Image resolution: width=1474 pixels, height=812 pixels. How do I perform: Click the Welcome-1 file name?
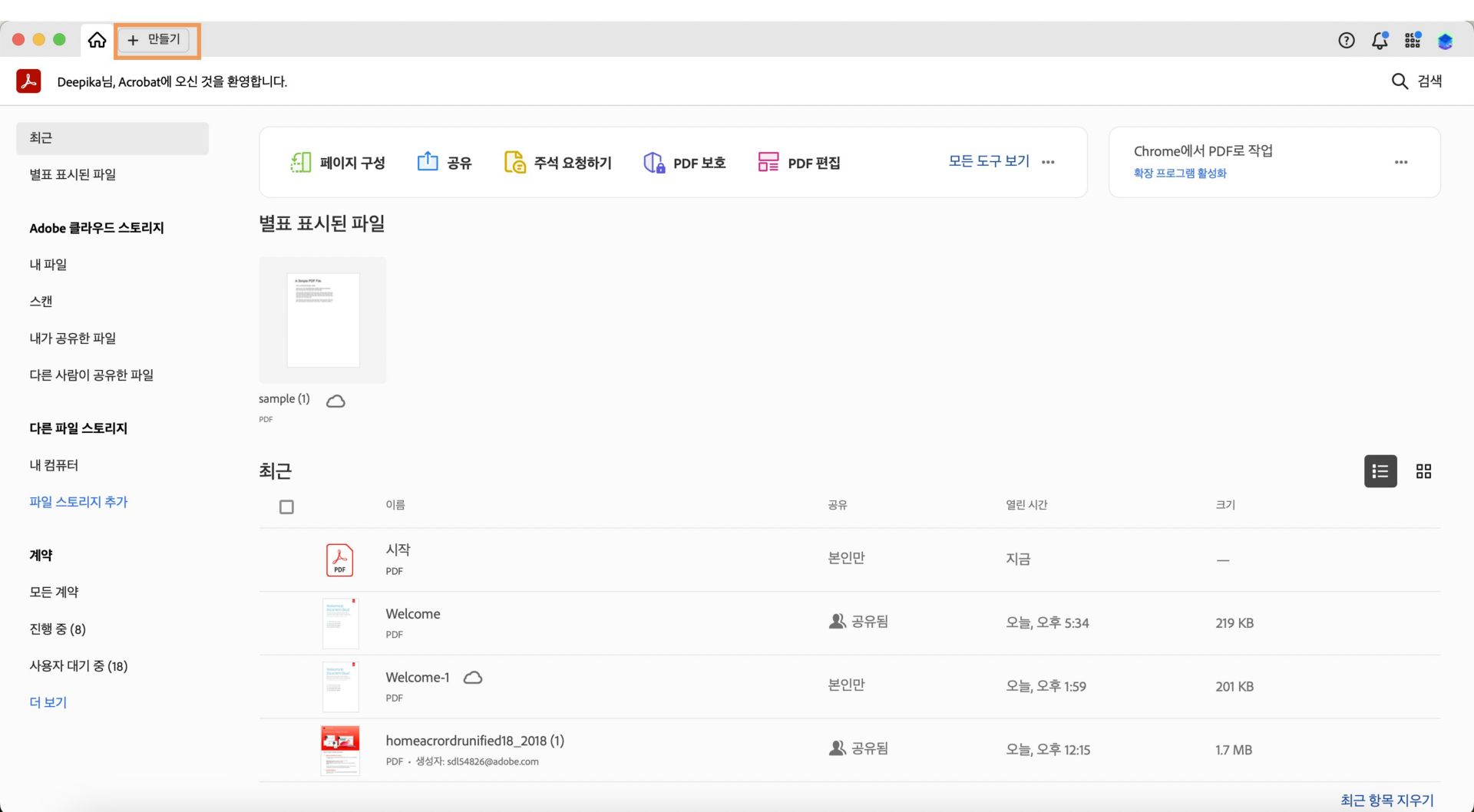(417, 678)
